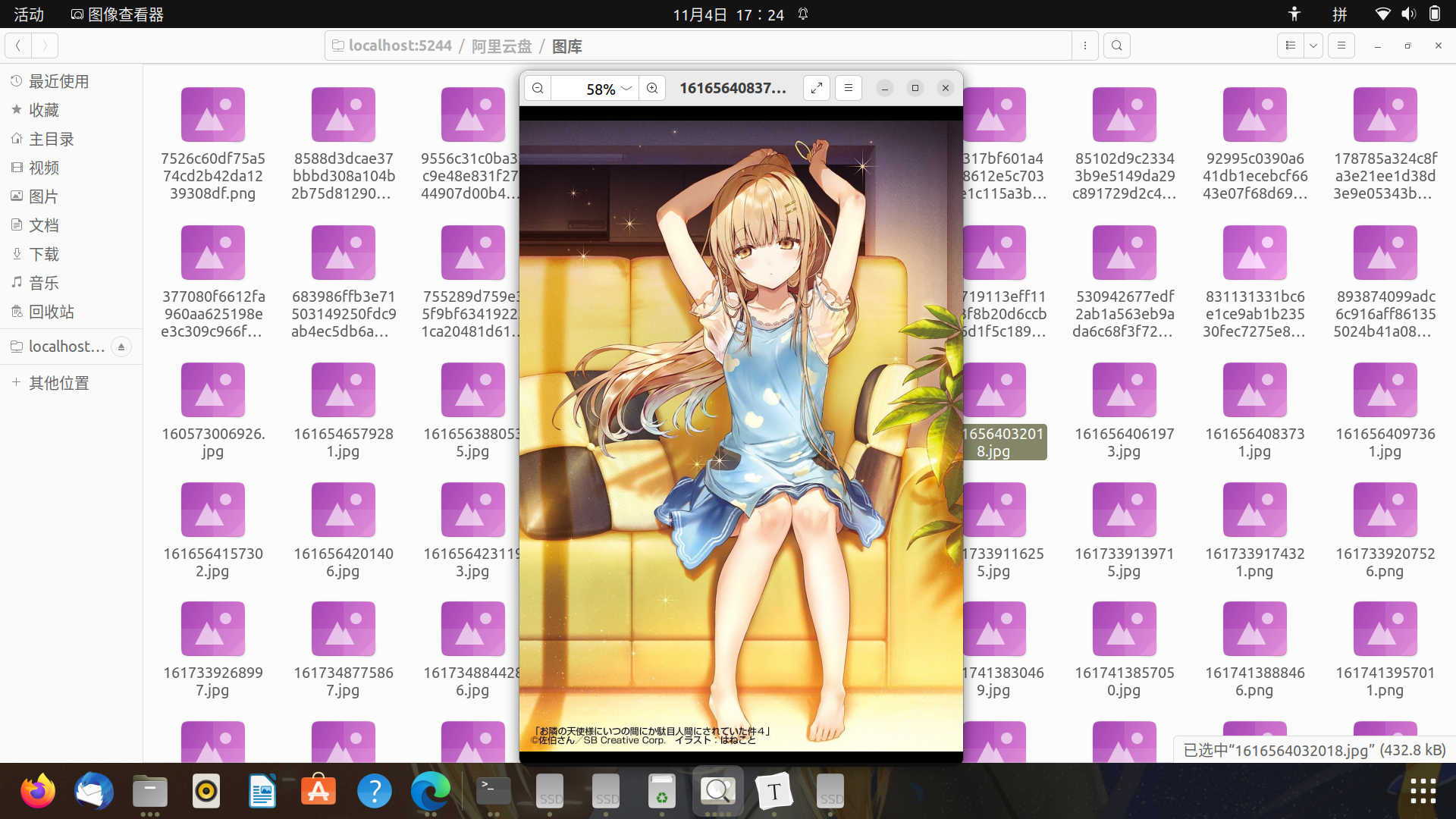Open the 图像查看器 app menu

coord(118,14)
